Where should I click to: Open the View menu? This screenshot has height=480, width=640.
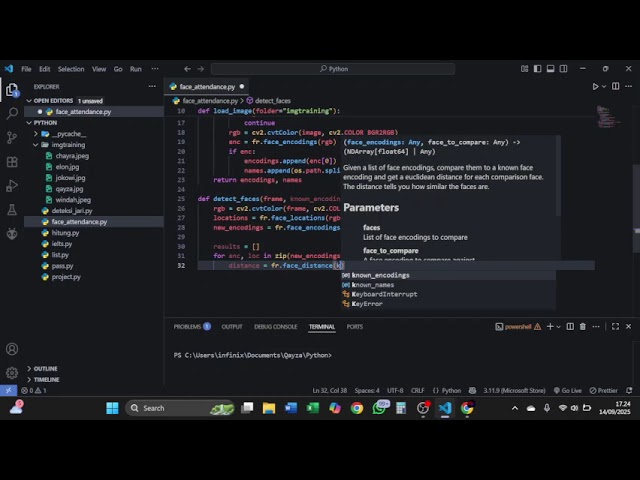pyautogui.click(x=99, y=69)
